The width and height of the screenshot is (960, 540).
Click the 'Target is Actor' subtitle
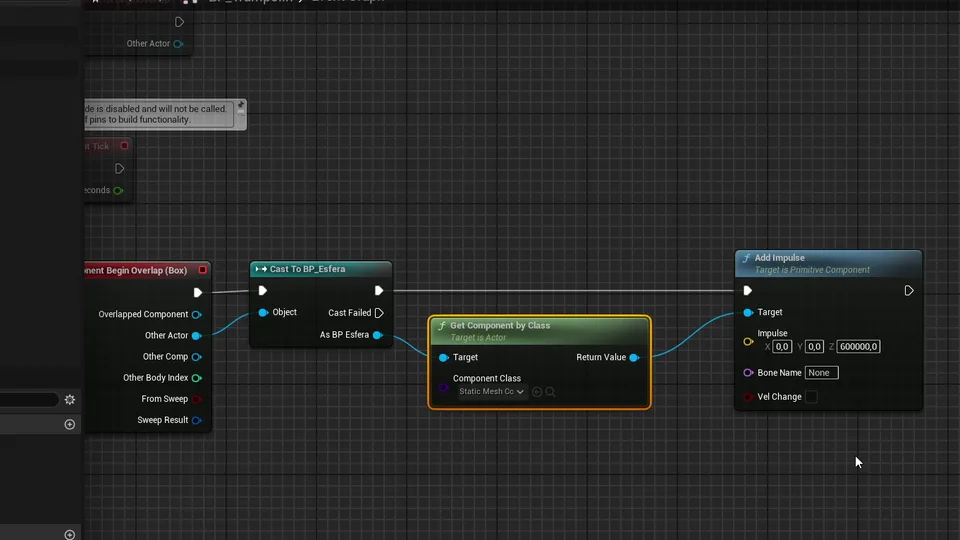click(x=478, y=338)
